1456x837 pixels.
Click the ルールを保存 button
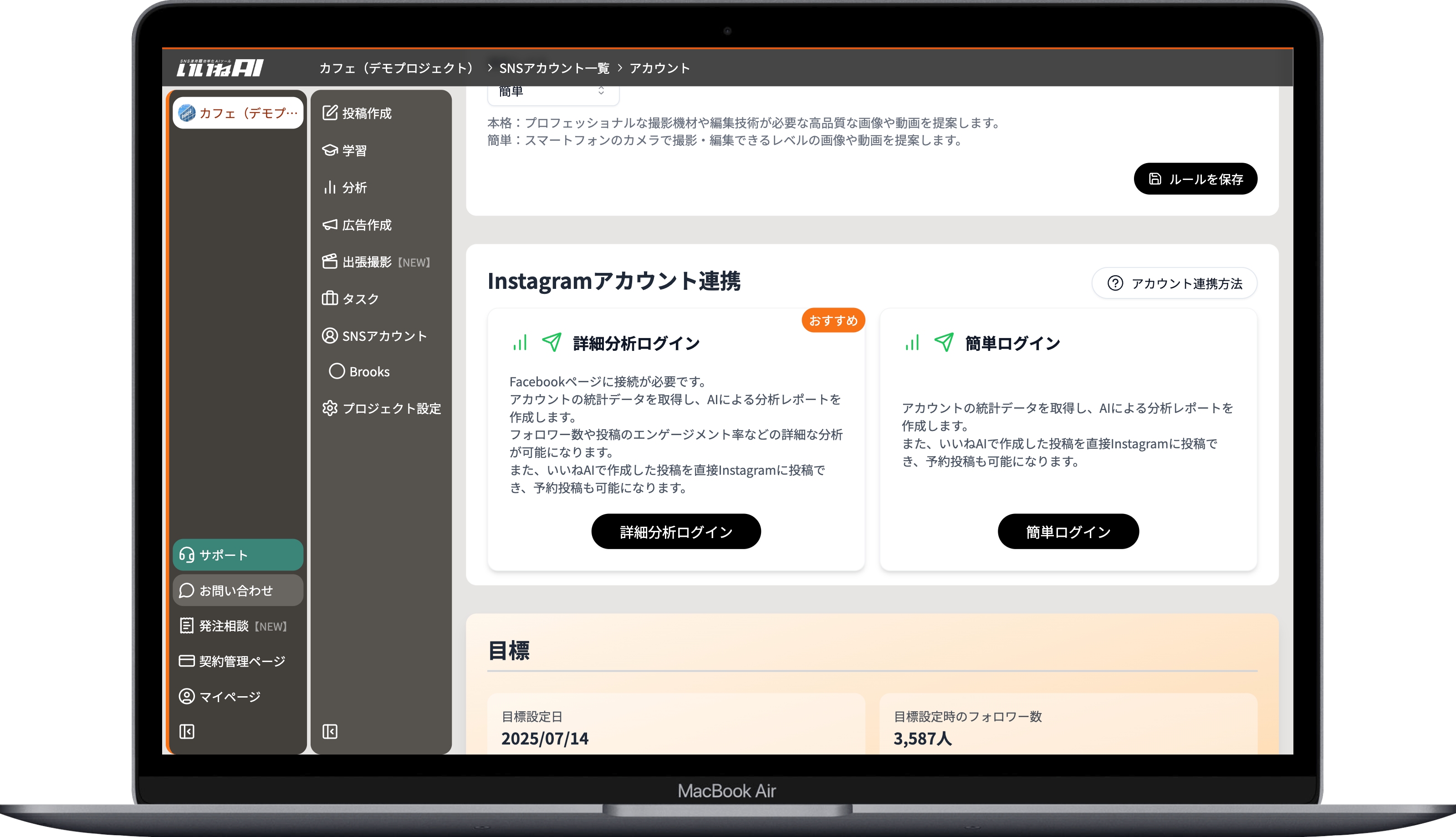pyautogui.click(x=1195, y=179)
